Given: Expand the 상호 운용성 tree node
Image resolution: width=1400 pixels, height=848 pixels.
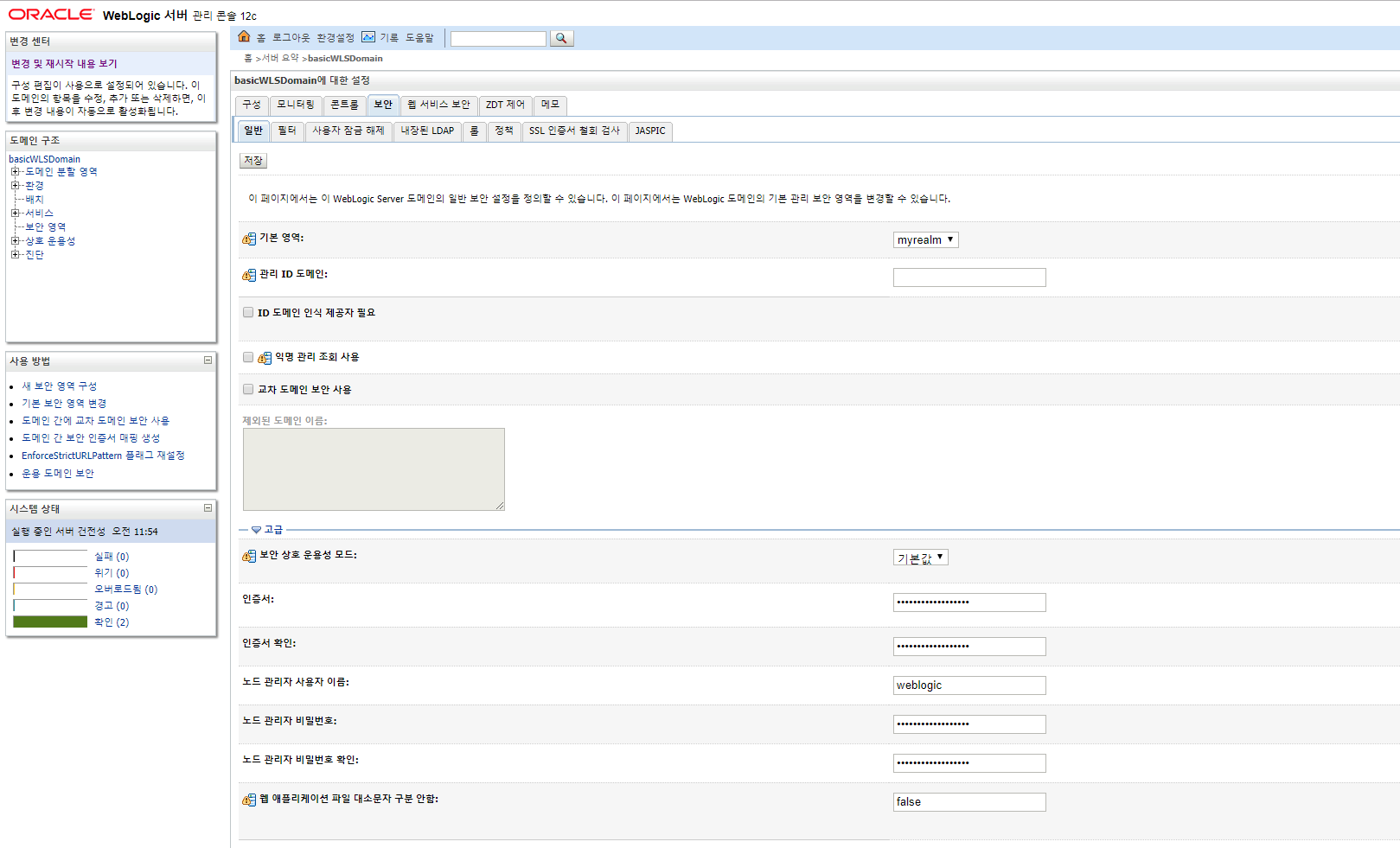Looking at the screenshot, I should 15,241.
